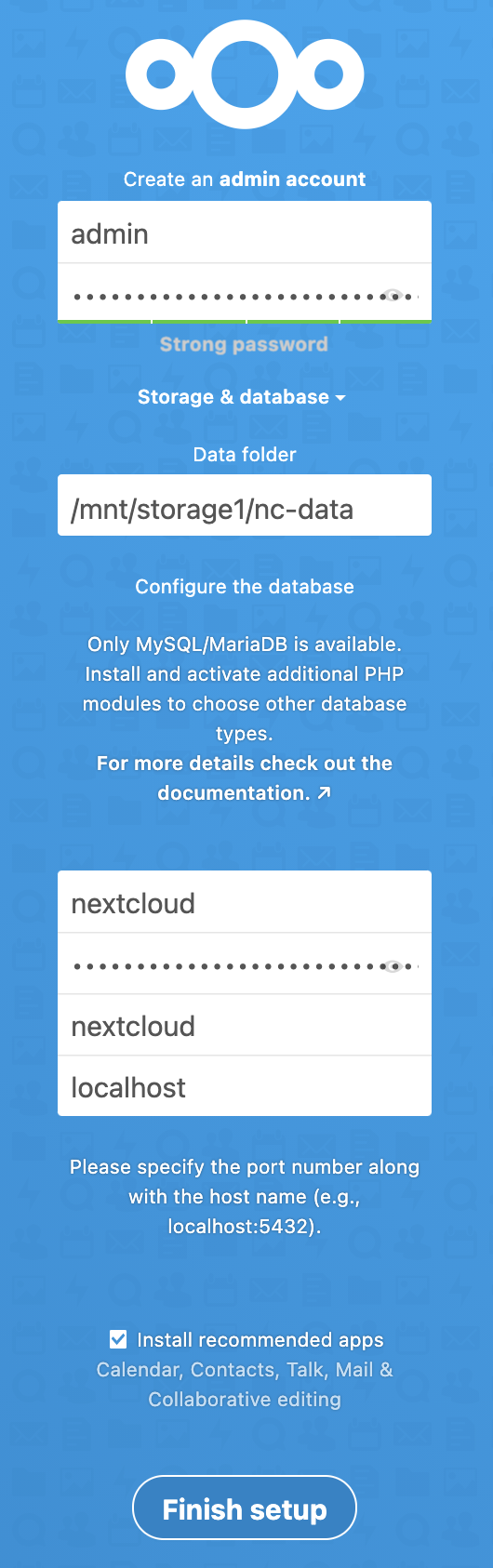Click the Strong password indicator text
This screenshot has height=1568, width=493.
pyautogui.click(x=244, y=344)
